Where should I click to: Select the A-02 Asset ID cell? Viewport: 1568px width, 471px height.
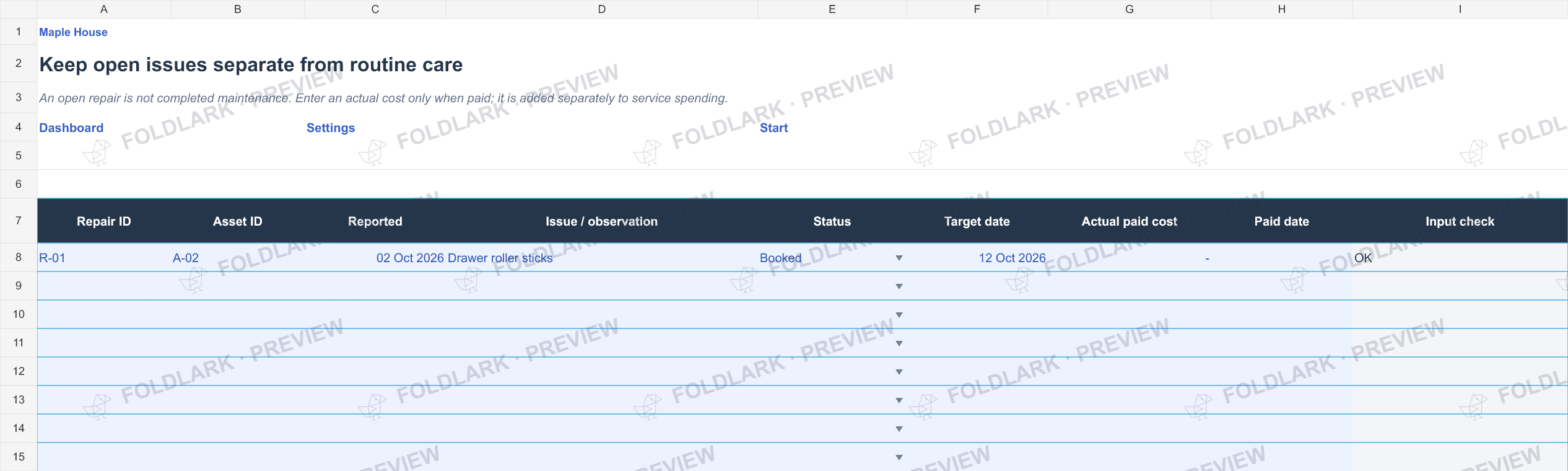[238, 258]
